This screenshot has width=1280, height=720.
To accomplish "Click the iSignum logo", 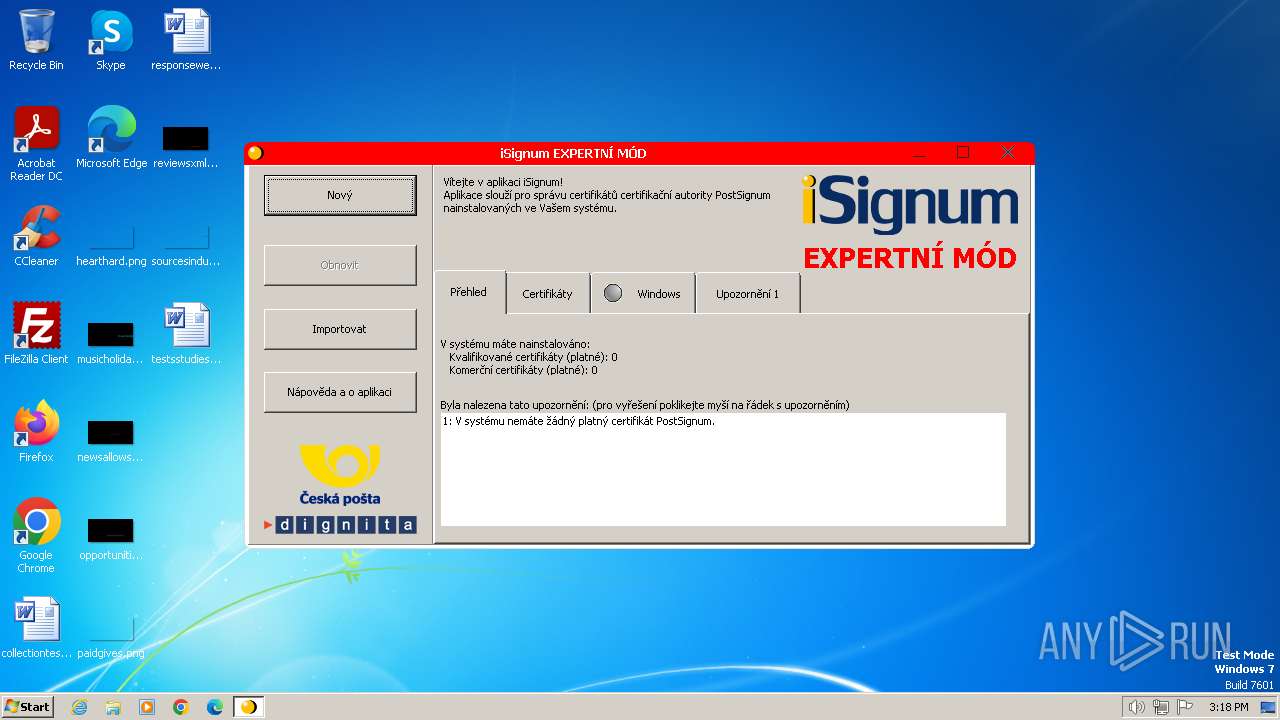I will point(910,204).
